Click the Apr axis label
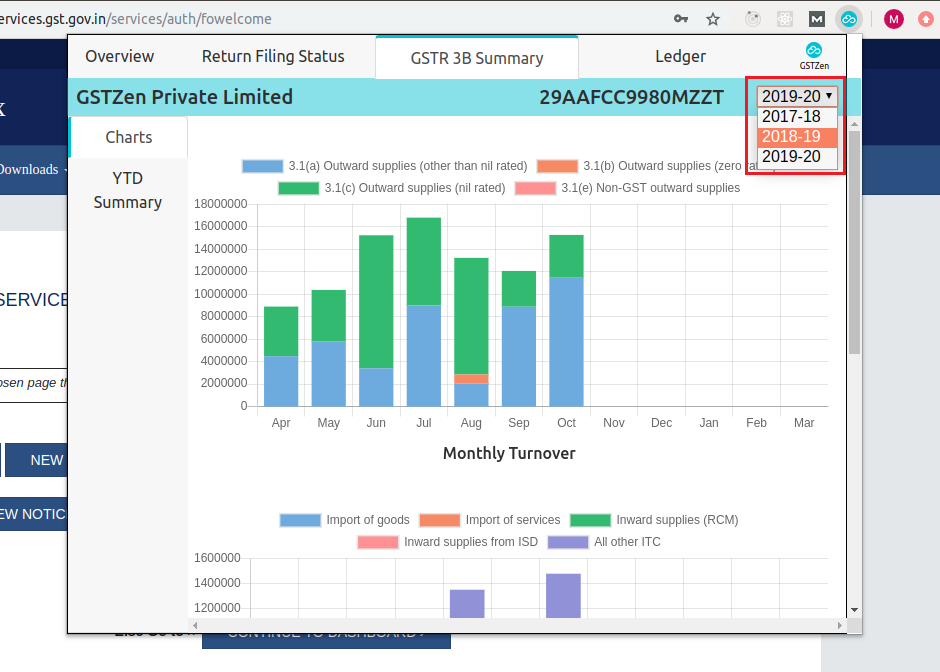The image size is (940, 672). tap(281, 423)
